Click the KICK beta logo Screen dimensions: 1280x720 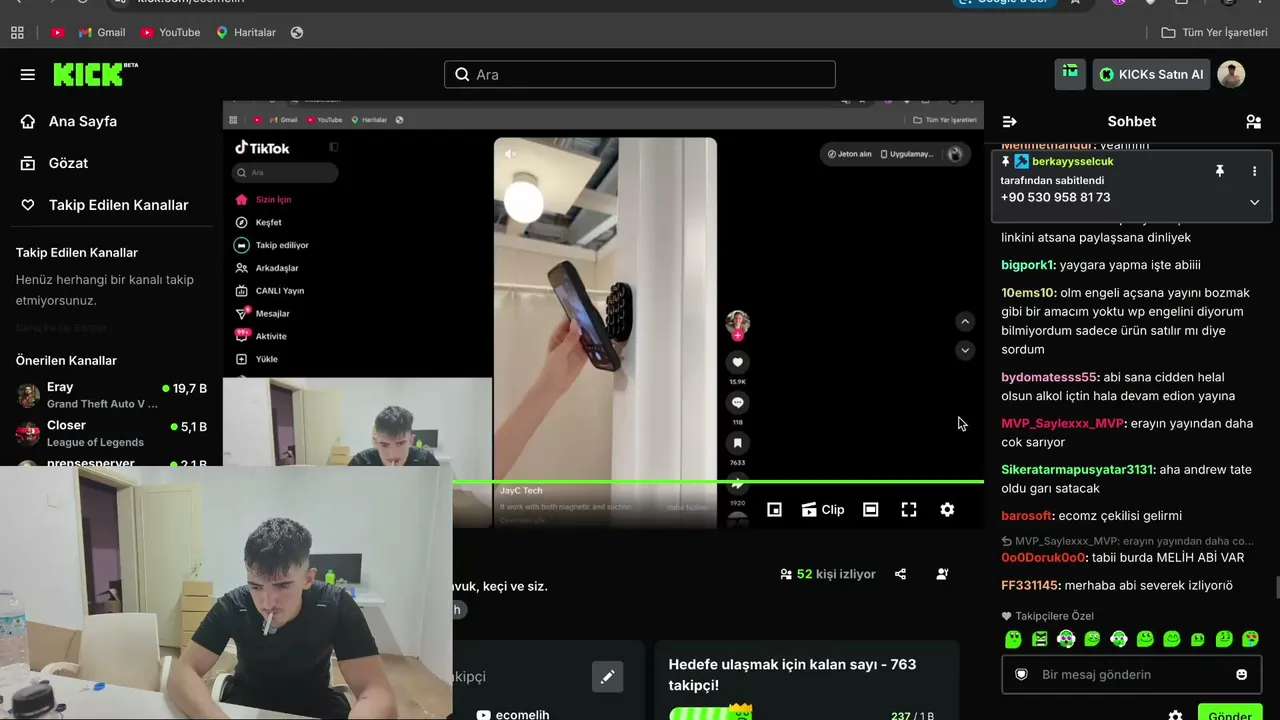coord(95,74)
